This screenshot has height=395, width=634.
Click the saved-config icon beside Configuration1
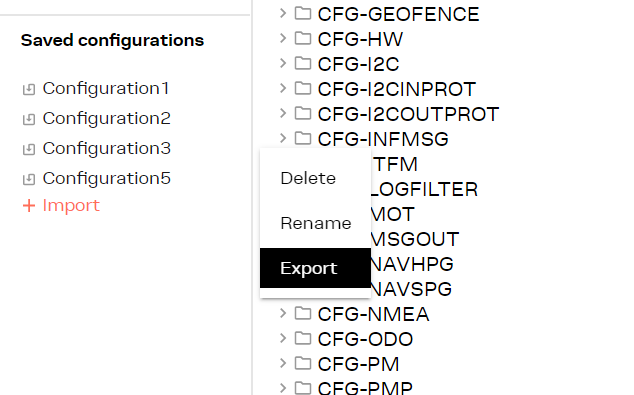coord(29,89)
